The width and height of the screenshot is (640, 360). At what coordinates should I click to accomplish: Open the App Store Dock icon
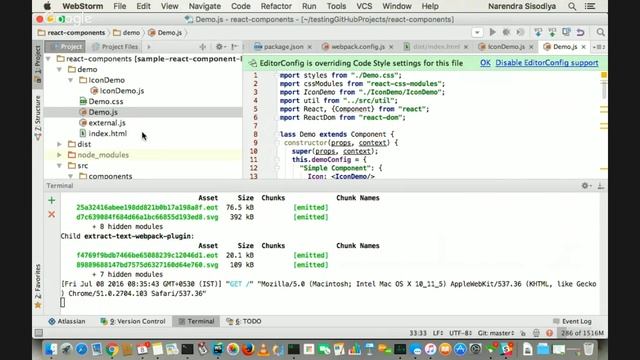pos(460,349)
